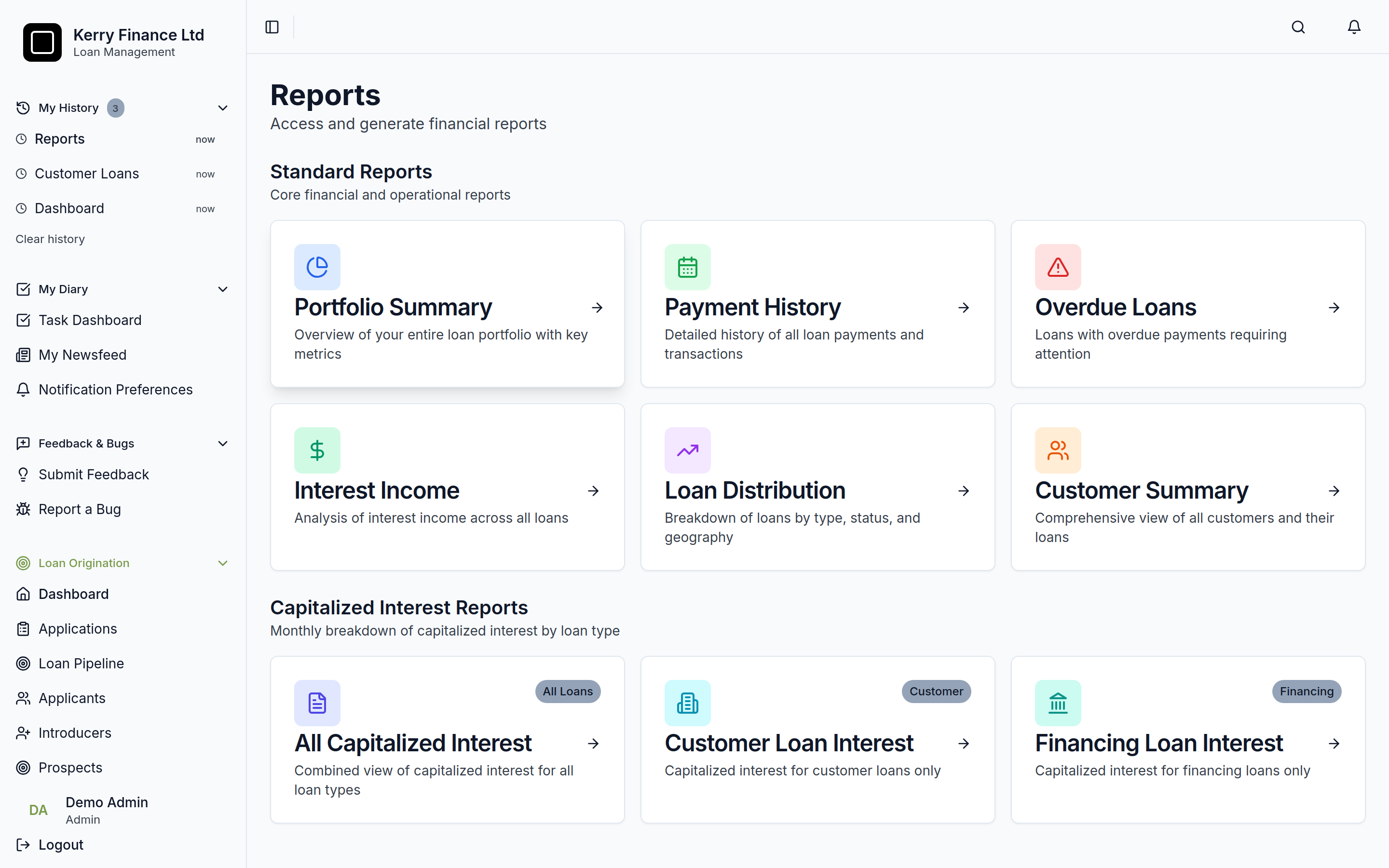The height and width of the screenshot is (868, 1389).
Task: Click the Feedback & Bugs header label
Action: coord(86,443)
